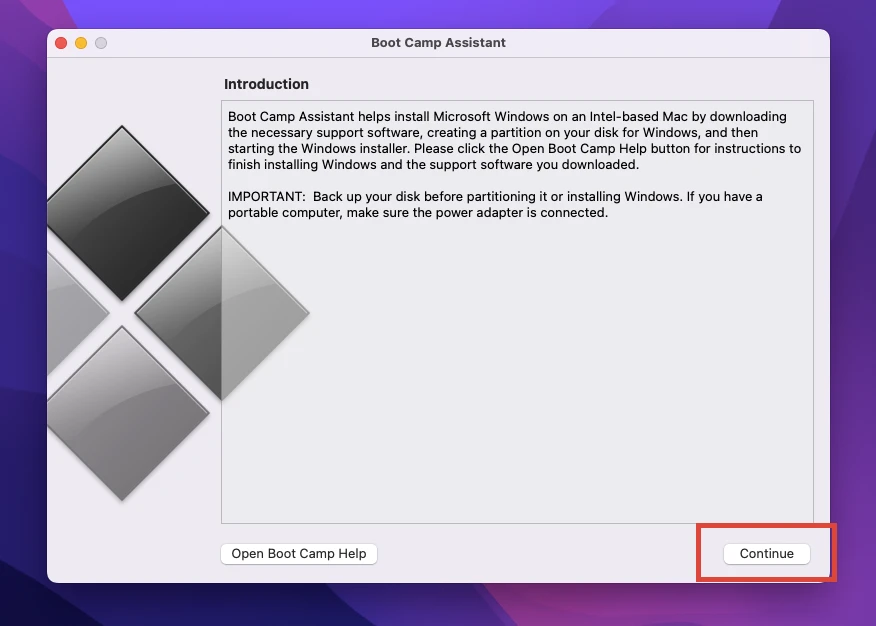Click the green zoom button
The width and height of the screenshot is (876, 626).
coord(100,43)
